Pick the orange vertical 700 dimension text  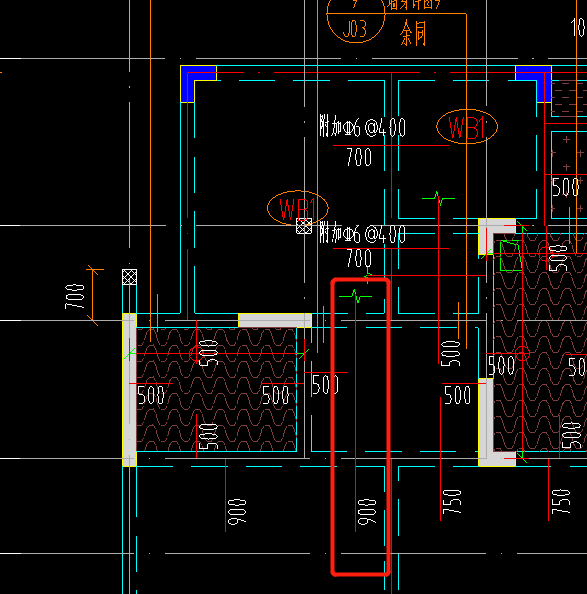pyautogui.click(x=75, y=296)
